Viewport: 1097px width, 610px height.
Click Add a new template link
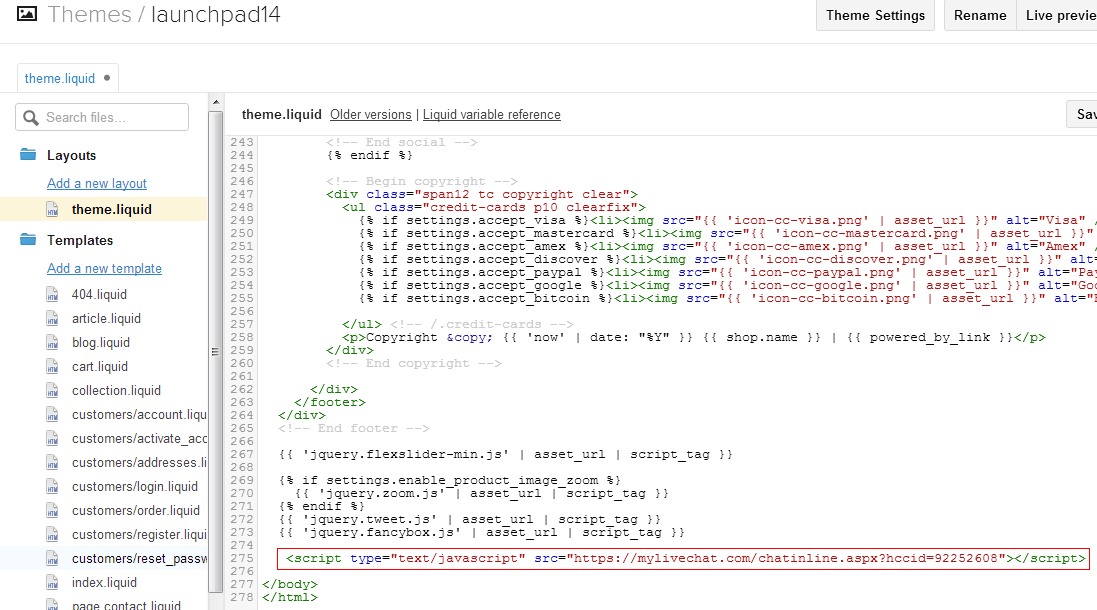coord(104,268)
